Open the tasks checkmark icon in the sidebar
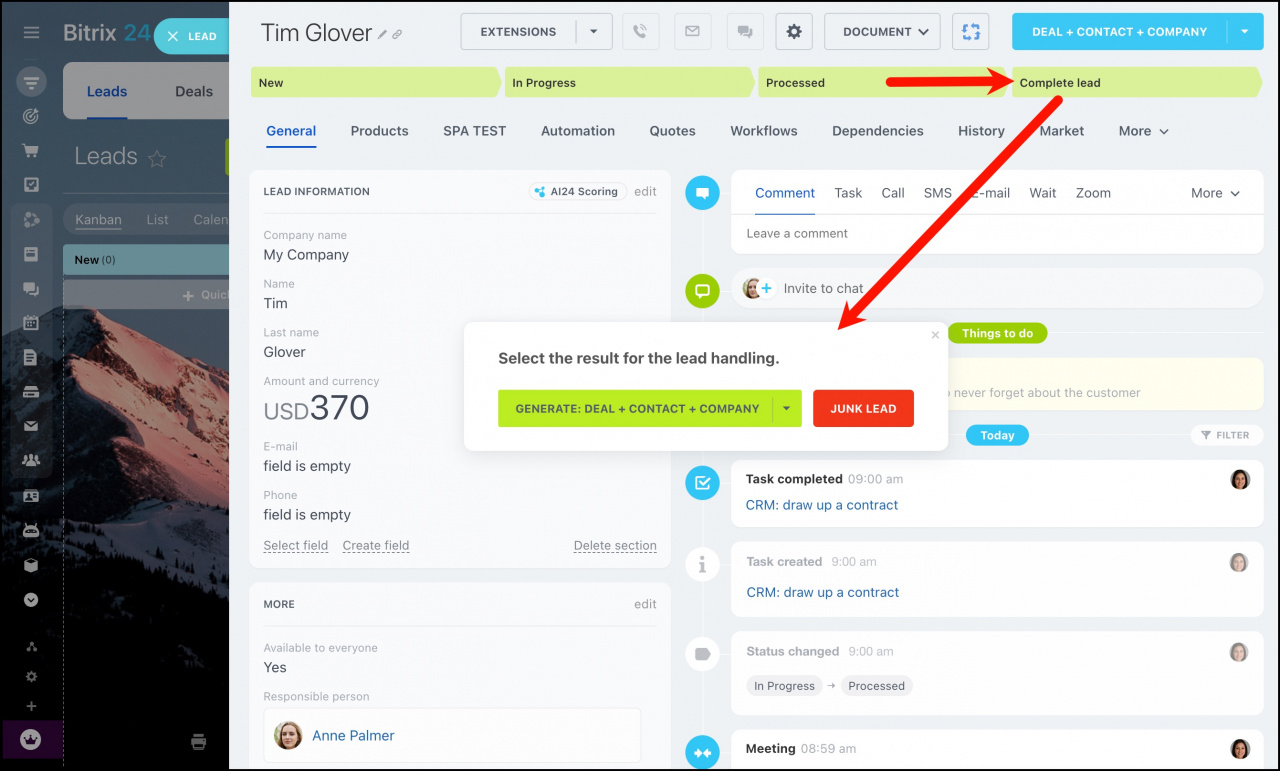This screenshot has height=771, width=1280. 31,185
